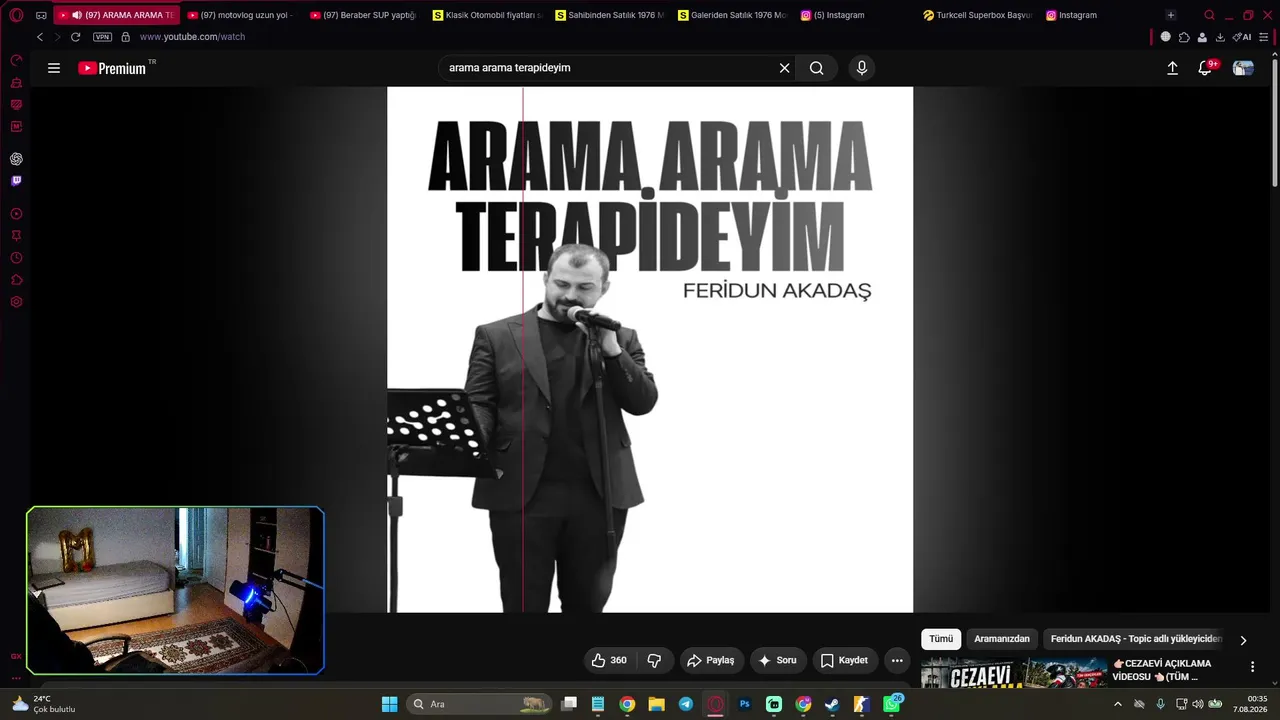Open the GX speedometer control icon
The width and height of the screenshot is (1280, 720).
pyautogui.click(x=16, y=60)
